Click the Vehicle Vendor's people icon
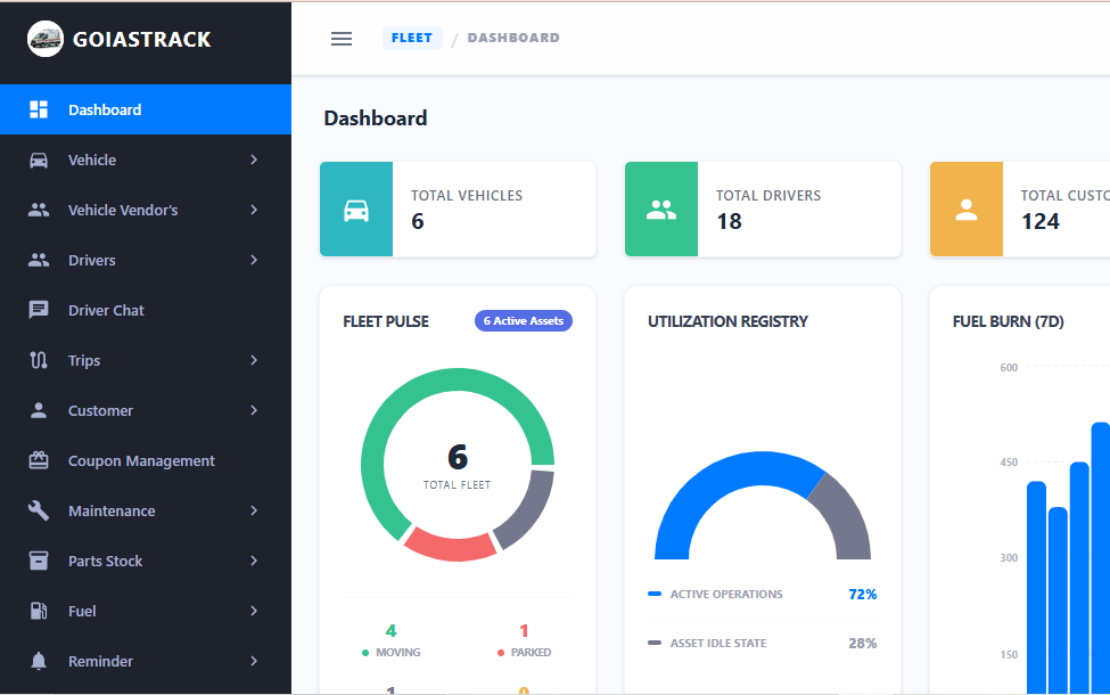Image resolution: width=1110 pixels, height=695 pixels. tap(38, 210)
